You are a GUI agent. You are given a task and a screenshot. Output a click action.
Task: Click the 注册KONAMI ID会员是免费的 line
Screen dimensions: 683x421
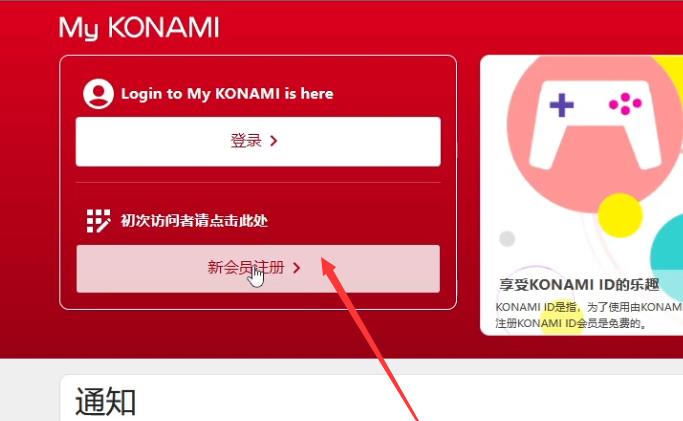[571, 323]
